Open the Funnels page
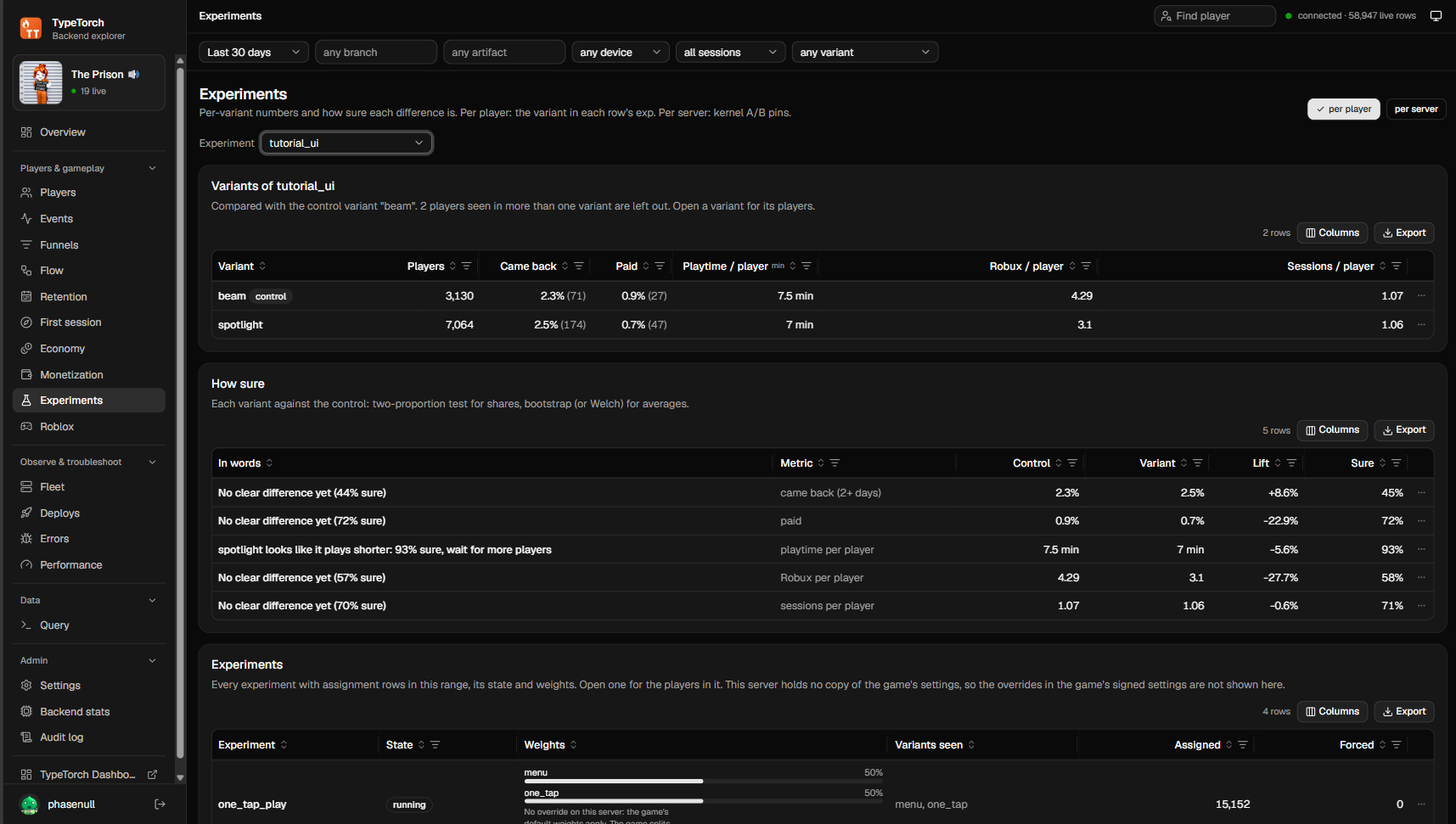Screen dimensions: 1456x824 [89, 245]
